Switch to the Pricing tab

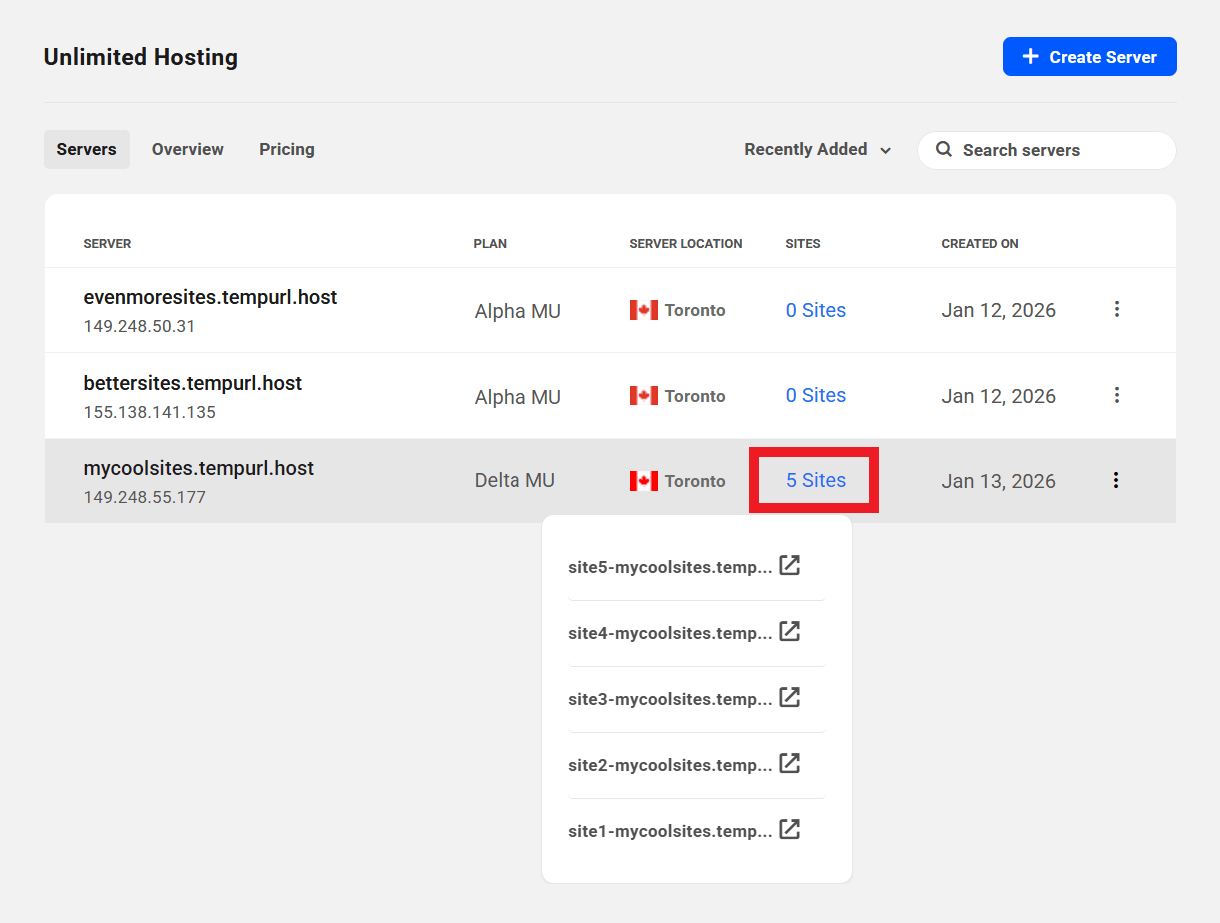pyautogui.click(x=287, y=149)
